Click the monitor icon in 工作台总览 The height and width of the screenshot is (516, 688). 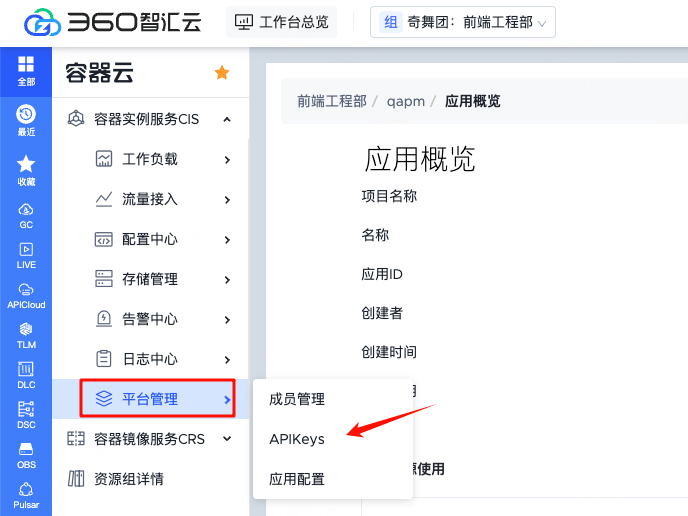[244, 22]
